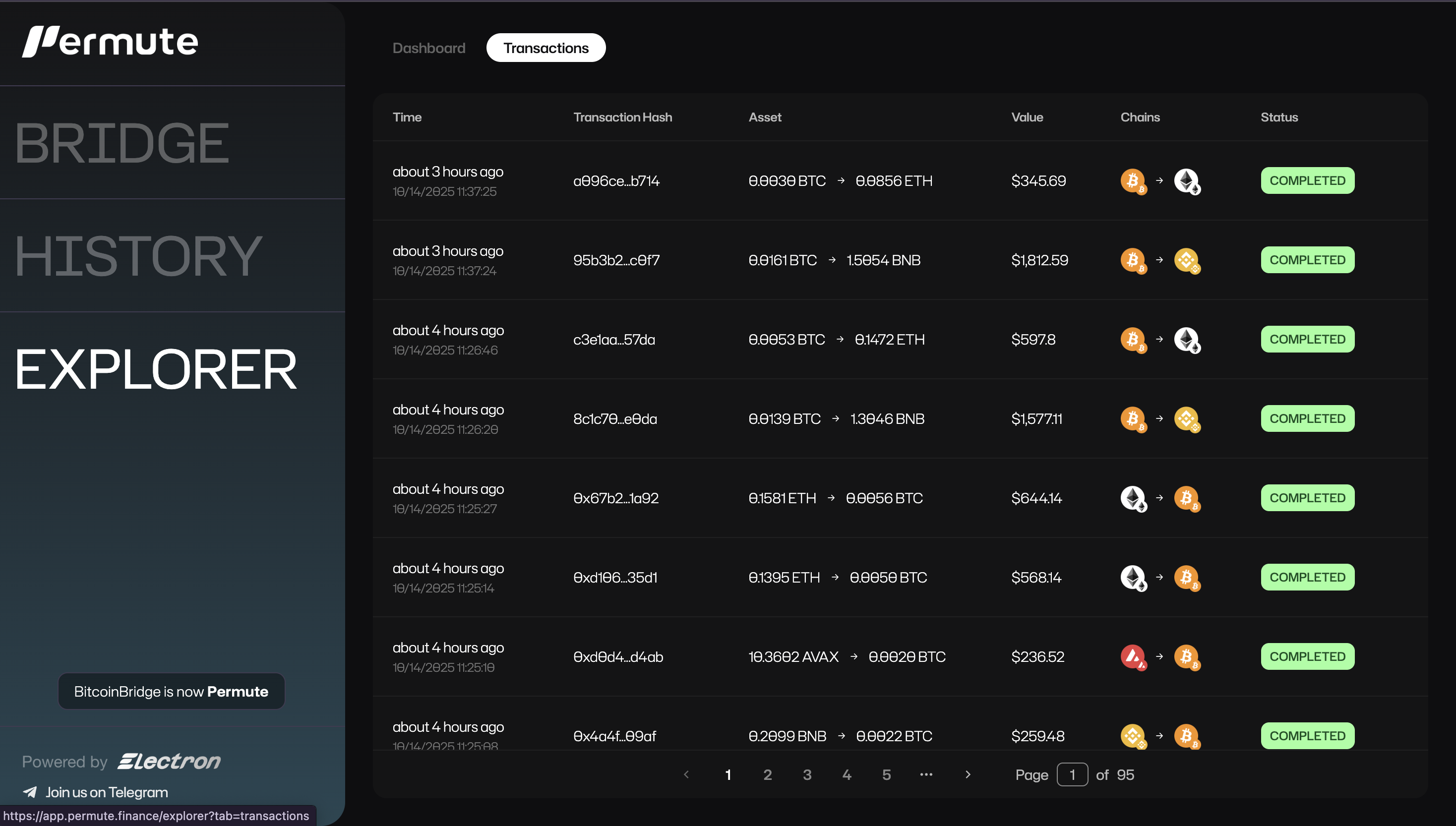This screenshot has height=826, width=1456.
Task: Click Ethereum source icon in 0x67b2...1a92 row
Action: pos(1132,497)
